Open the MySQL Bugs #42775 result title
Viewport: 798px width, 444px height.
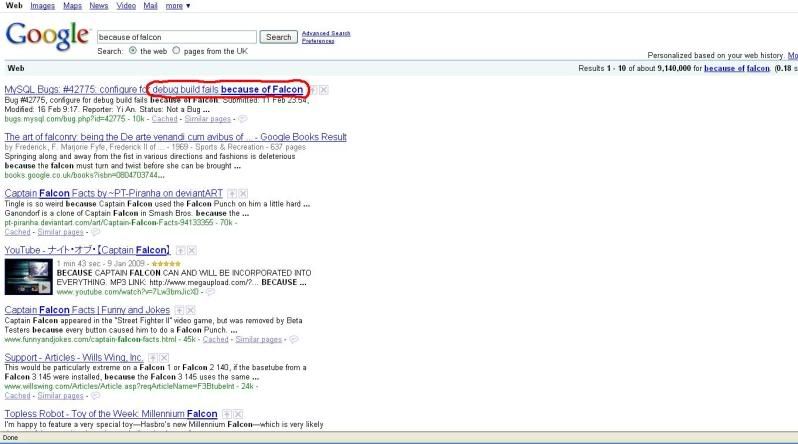pyautogui.click(x=154, y=90)
